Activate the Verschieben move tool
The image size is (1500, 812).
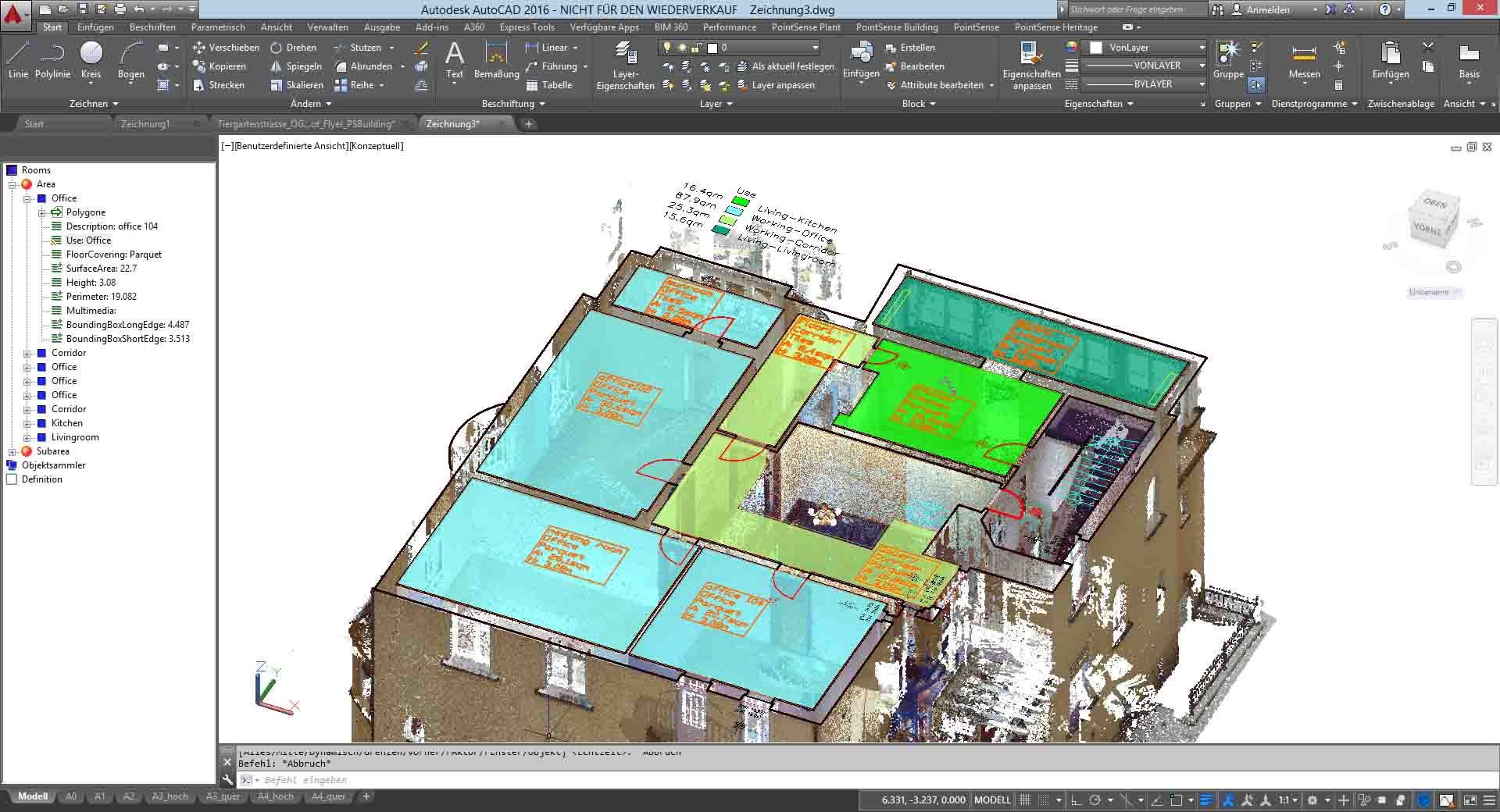226,48
